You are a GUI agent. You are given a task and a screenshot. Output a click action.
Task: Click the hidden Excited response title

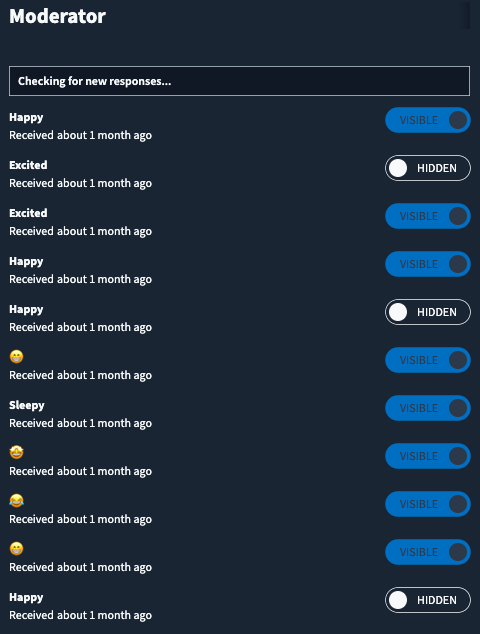click(28, 165)
